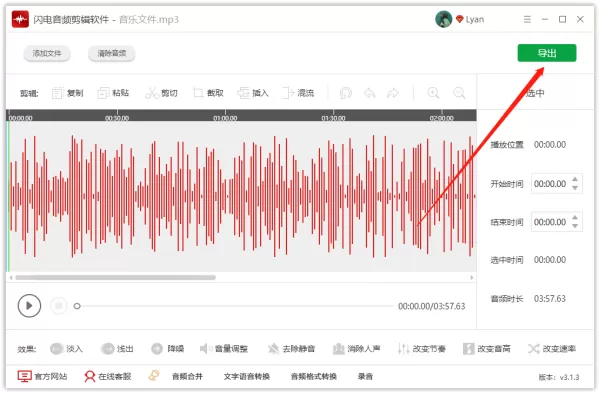Open Text-to-Speech Conversion (文字语音转换)

pyautogui.click(x=246, y=376)
